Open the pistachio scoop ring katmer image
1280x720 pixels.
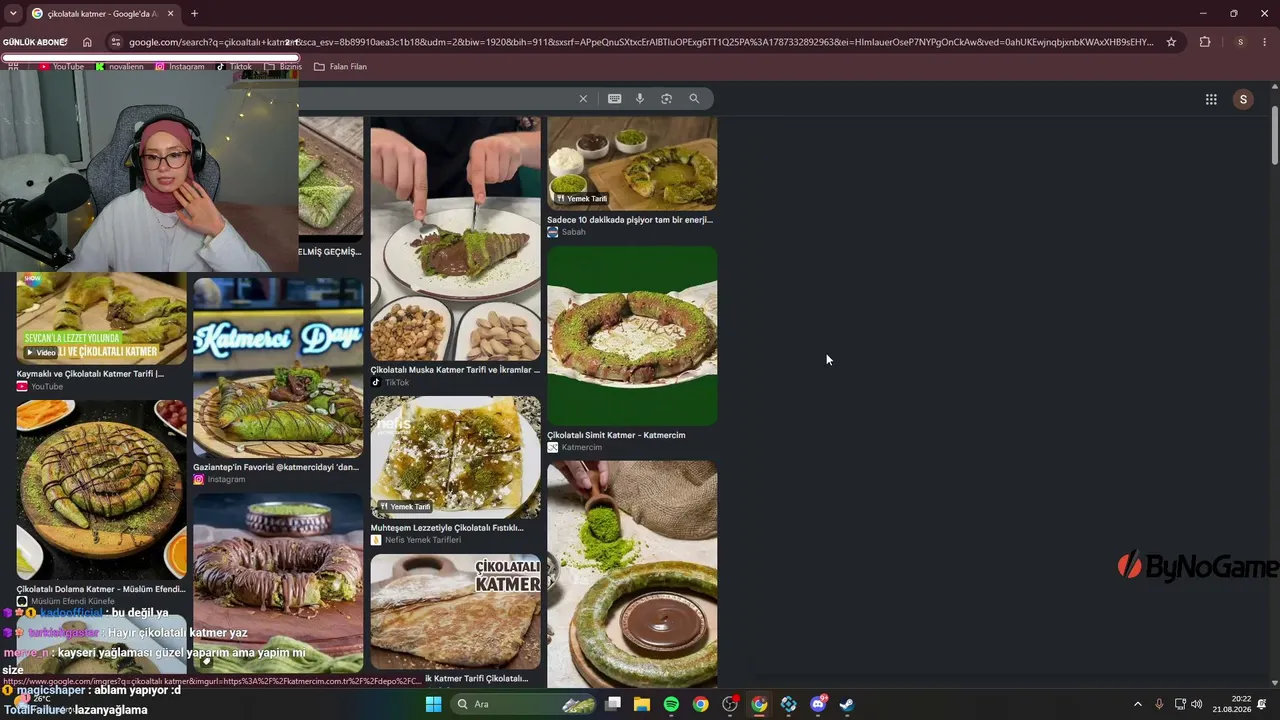tap(632, 574)
